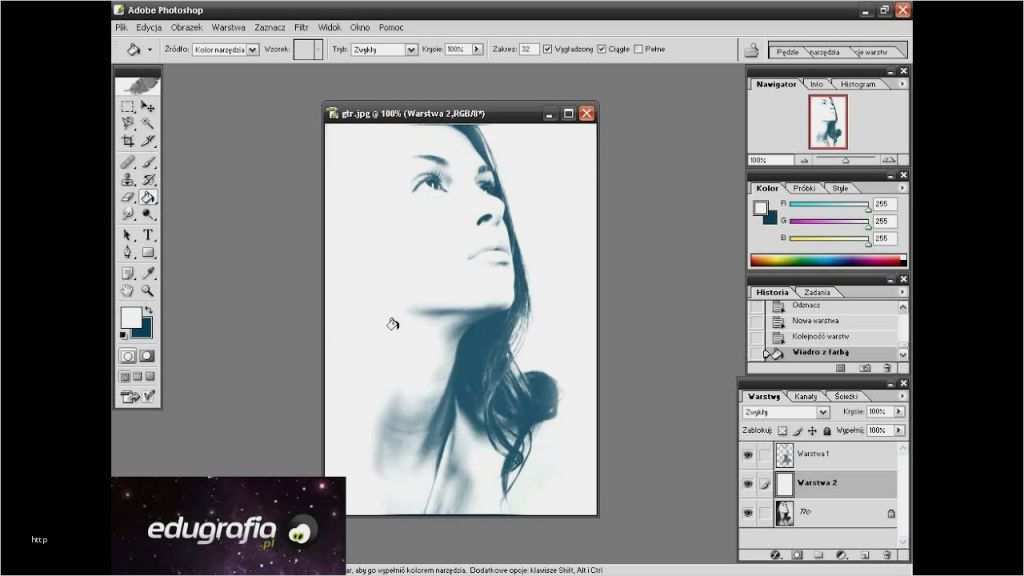1024x576 pixels.
Task: Uncheck the Wygładzony checkbox
Action: point(547,48)
